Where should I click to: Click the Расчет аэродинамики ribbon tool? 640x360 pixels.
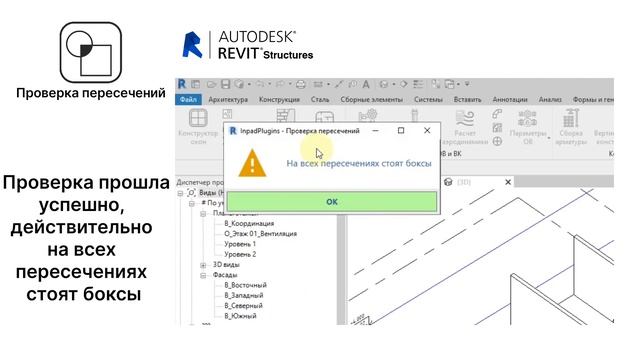point(464,127)
